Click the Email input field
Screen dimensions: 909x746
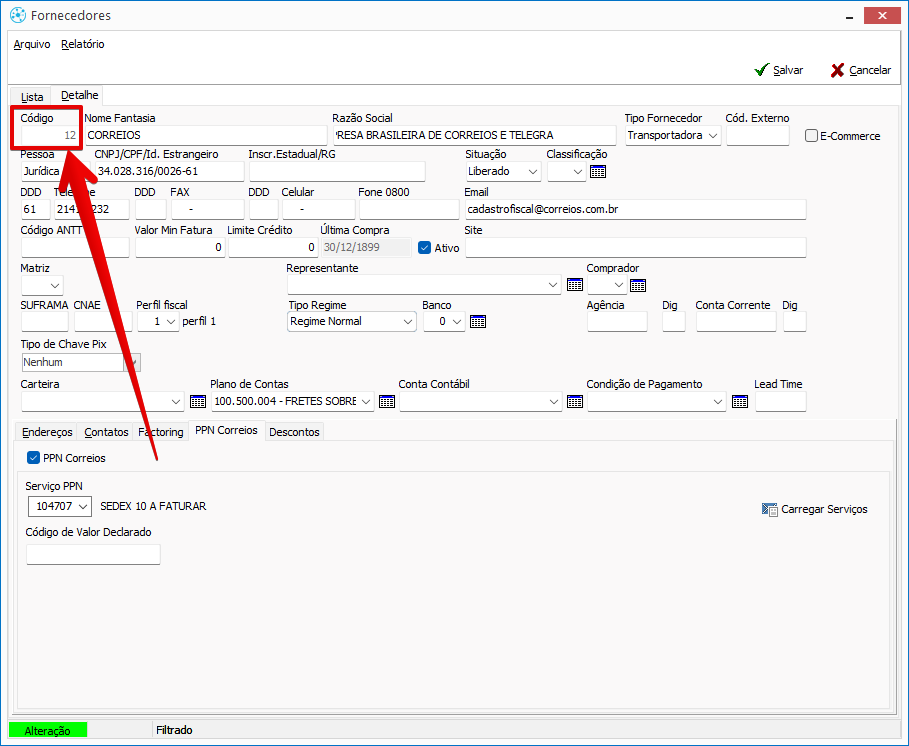pyautogui.click(x=635, y=209)
